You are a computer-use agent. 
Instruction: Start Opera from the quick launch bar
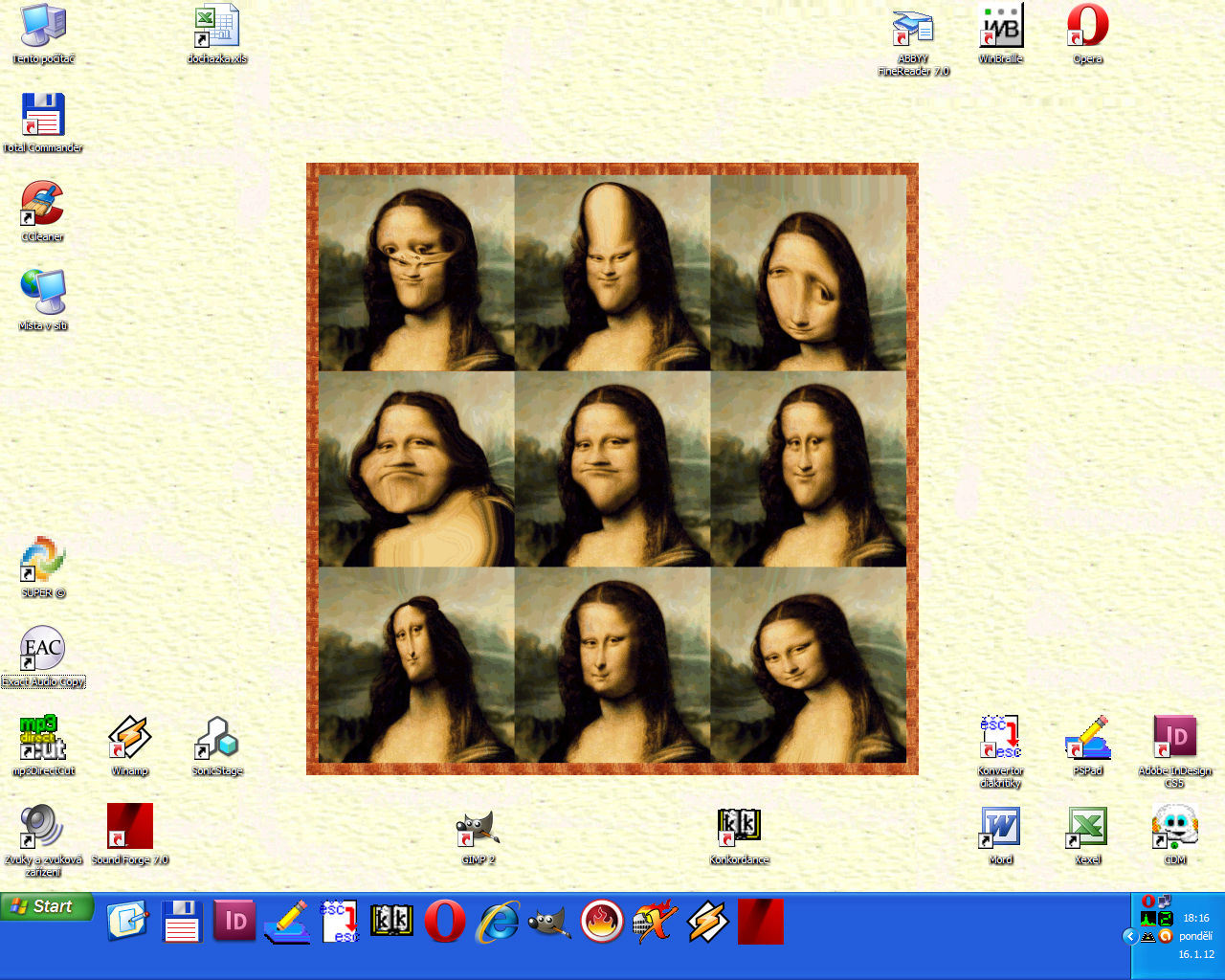(x=445, y=922)
